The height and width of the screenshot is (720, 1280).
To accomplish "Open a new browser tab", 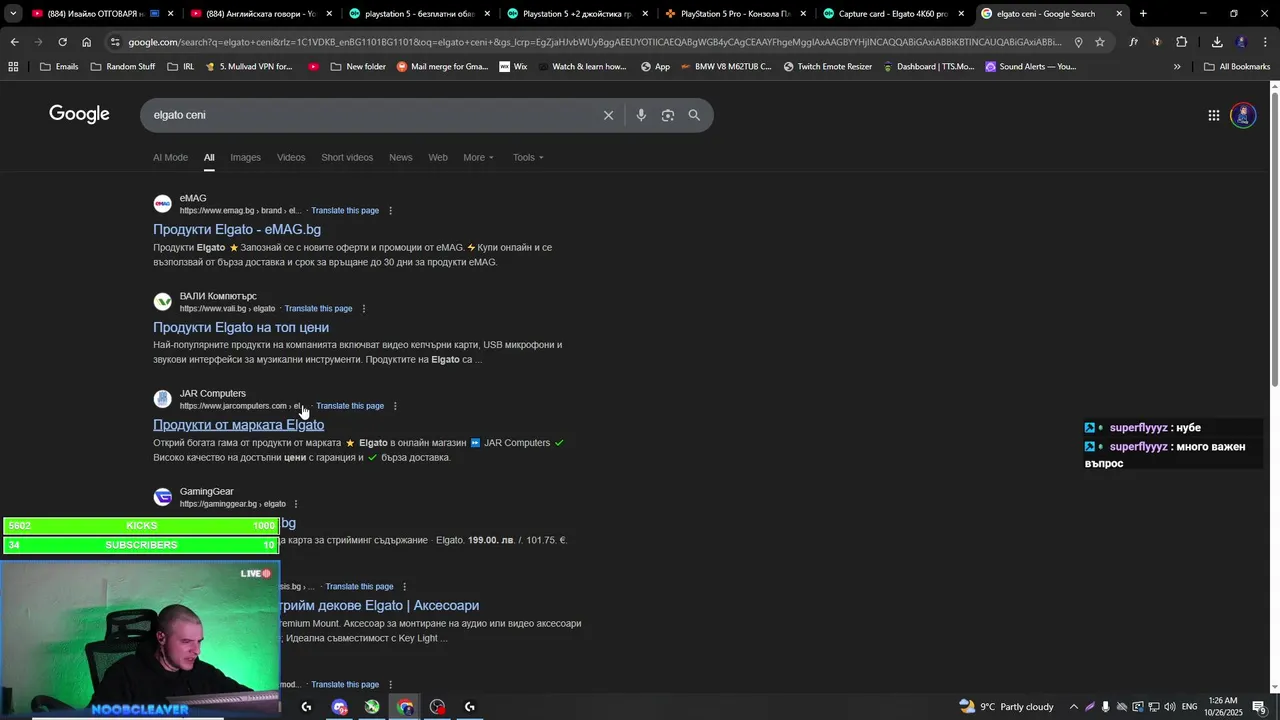I will 1143,14.
